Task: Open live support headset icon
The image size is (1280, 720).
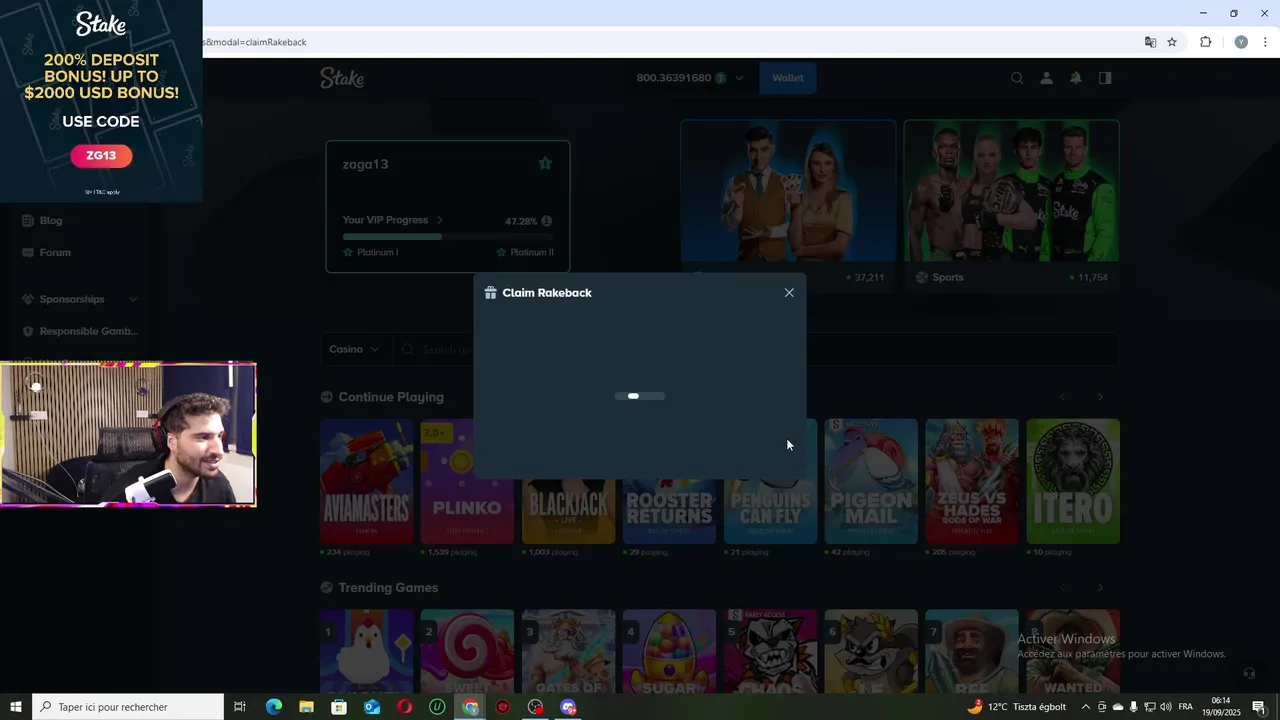Action: point(1248,673)
